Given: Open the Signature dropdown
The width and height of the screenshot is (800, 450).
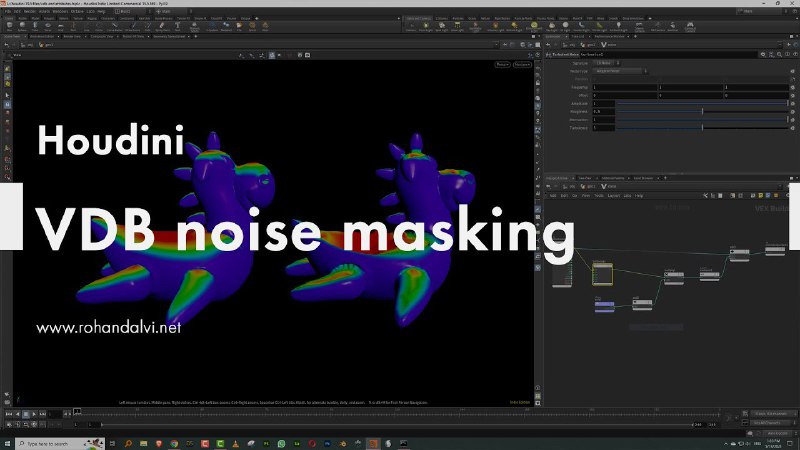Looking at the screenshot, I should [607, 63].
